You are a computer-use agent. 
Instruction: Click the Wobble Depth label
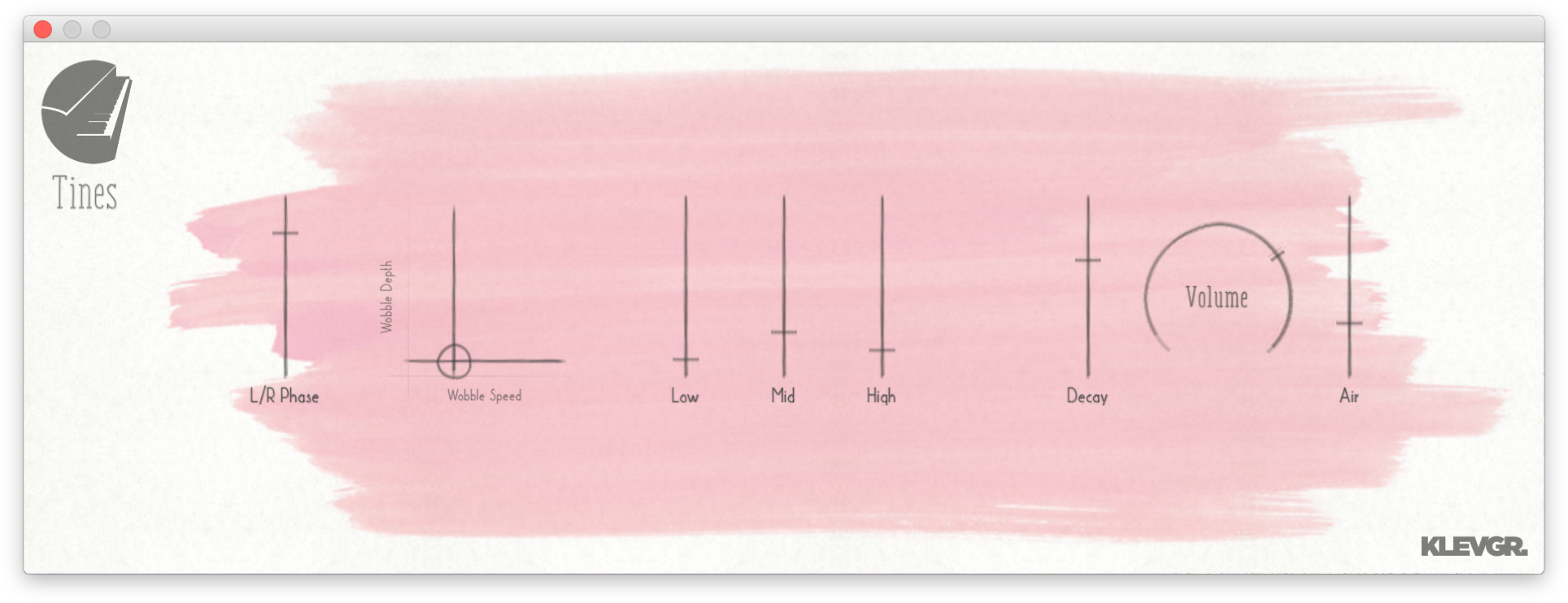click(x=386, y=297)
